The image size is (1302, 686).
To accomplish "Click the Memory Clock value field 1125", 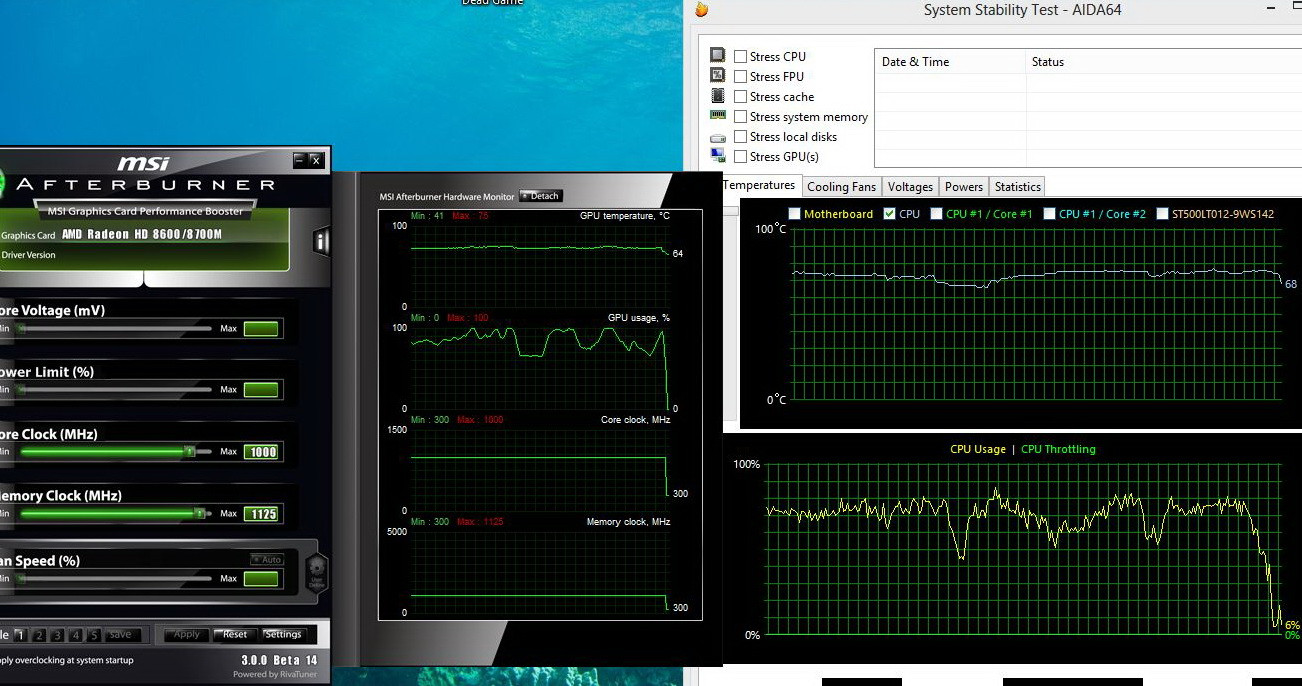I will pyautogui.click(x=262, y=514).
